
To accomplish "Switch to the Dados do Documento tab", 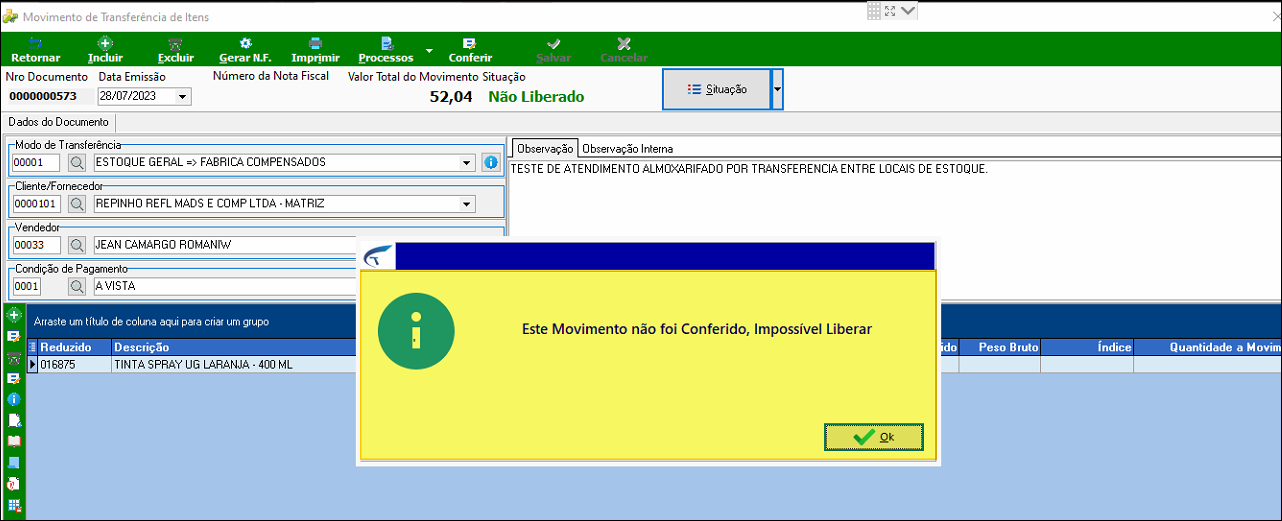I will pos(58,122).
